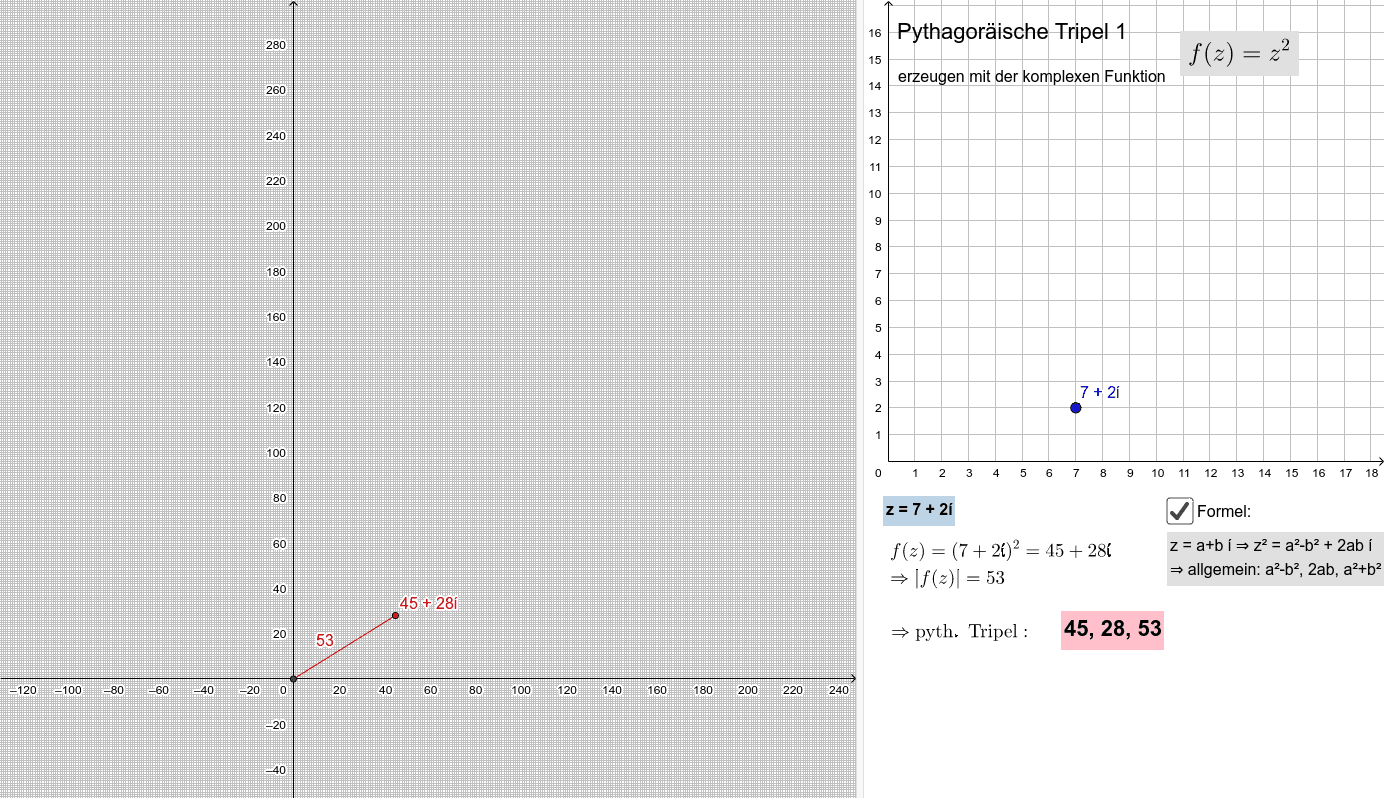
Task: Click 'z = a+b i ⇒ z² = a²-b² + 2ab i' text
Action: (1270, 545)
